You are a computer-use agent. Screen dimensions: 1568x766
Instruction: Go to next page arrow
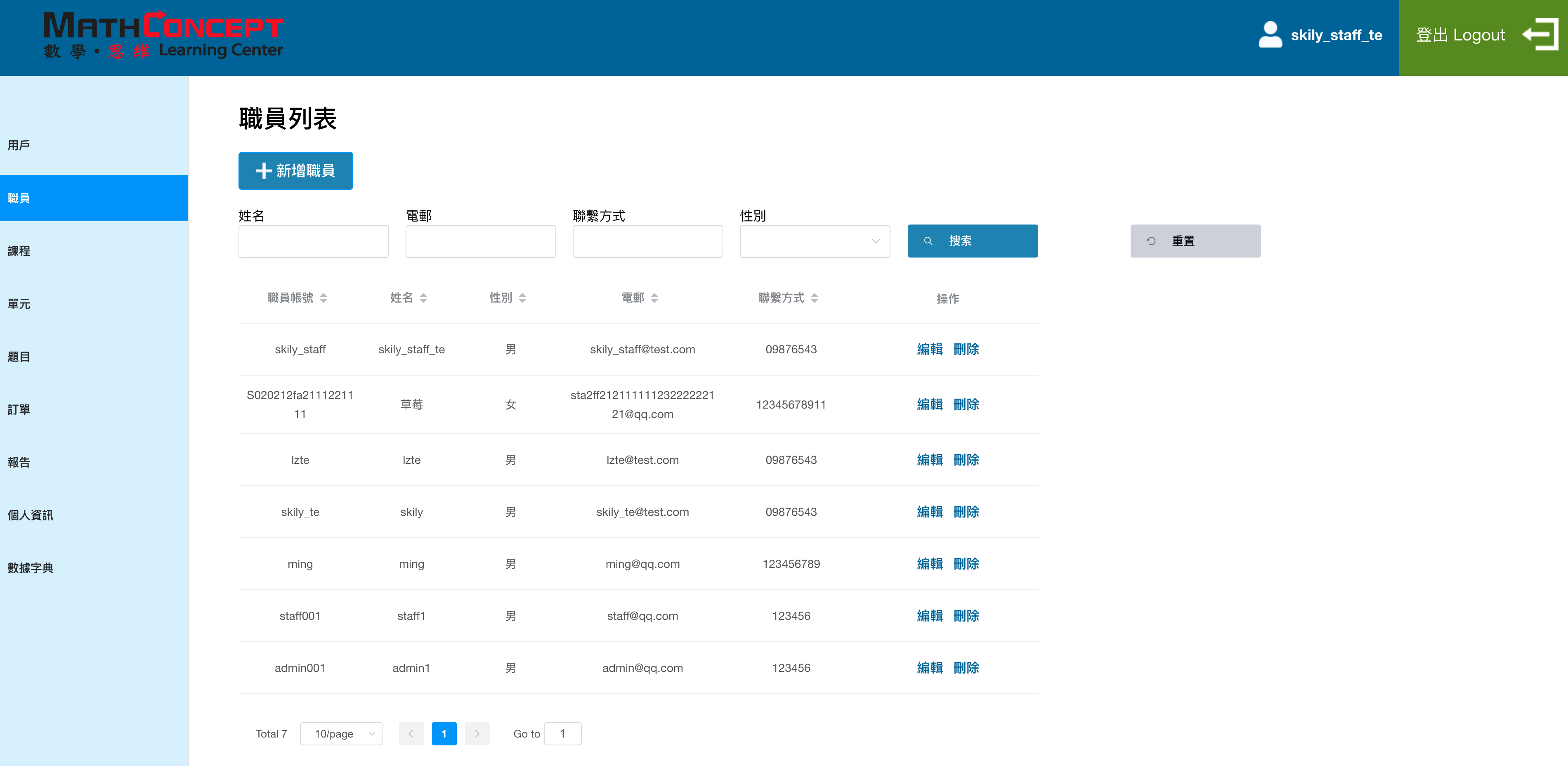point(477,734)
